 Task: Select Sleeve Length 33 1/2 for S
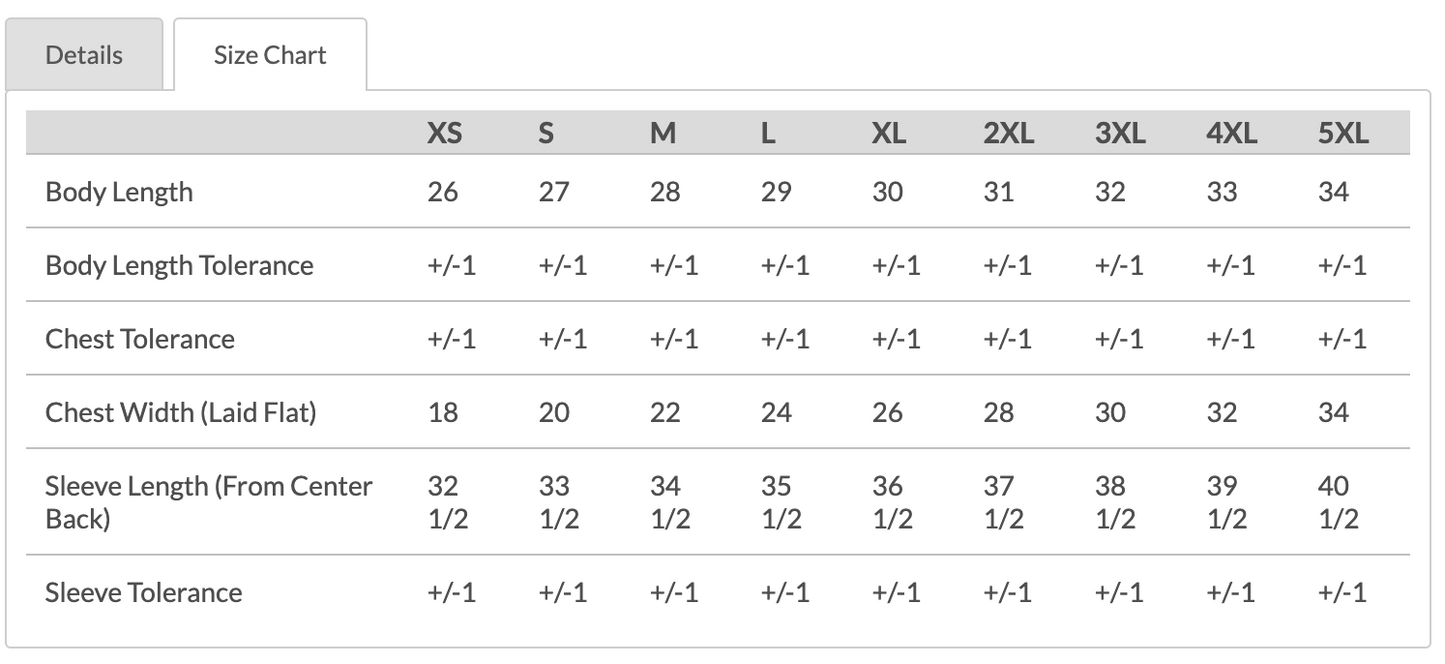(x=556, y=502)
